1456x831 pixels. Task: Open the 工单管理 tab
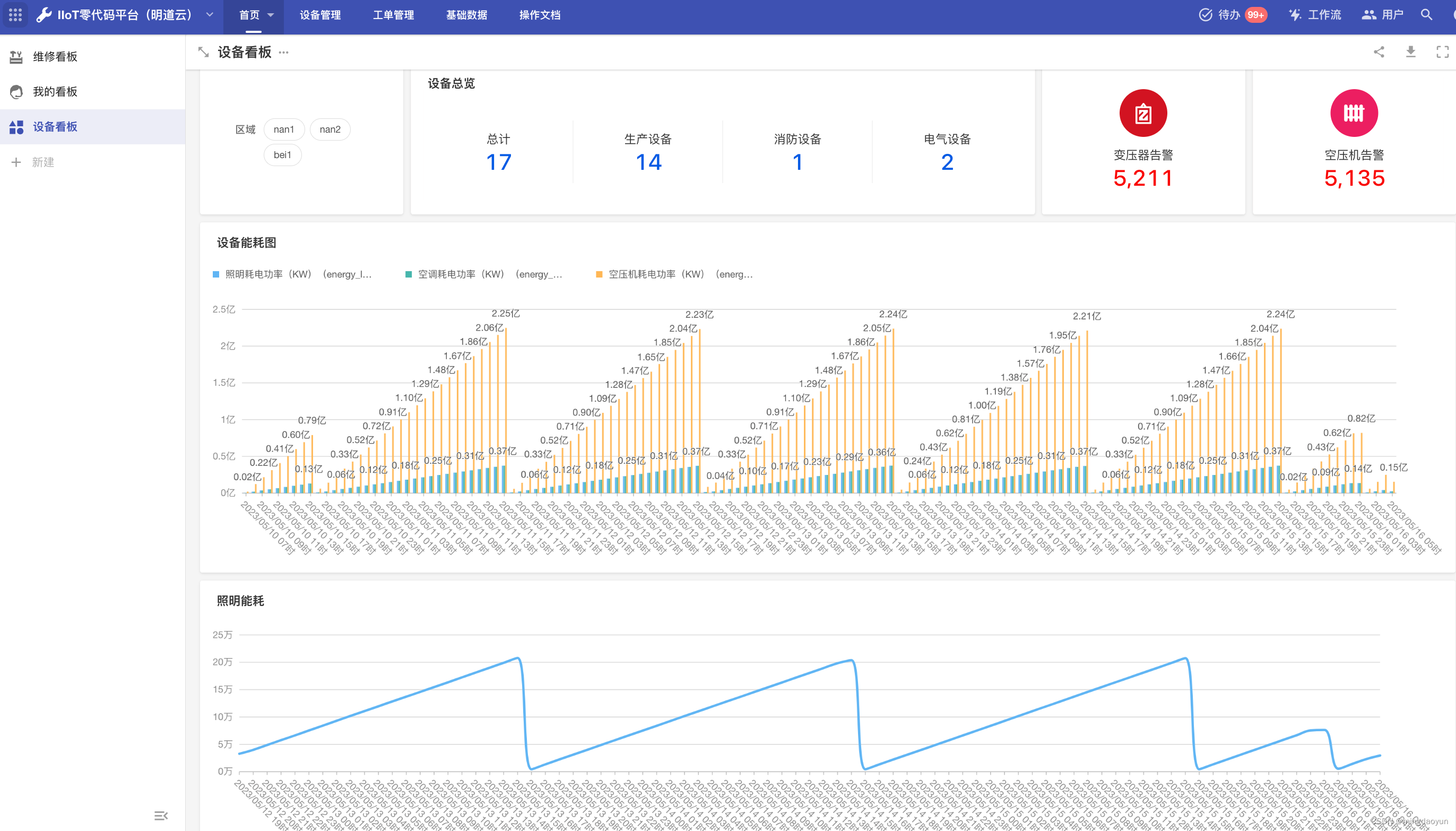click(393, 15)
